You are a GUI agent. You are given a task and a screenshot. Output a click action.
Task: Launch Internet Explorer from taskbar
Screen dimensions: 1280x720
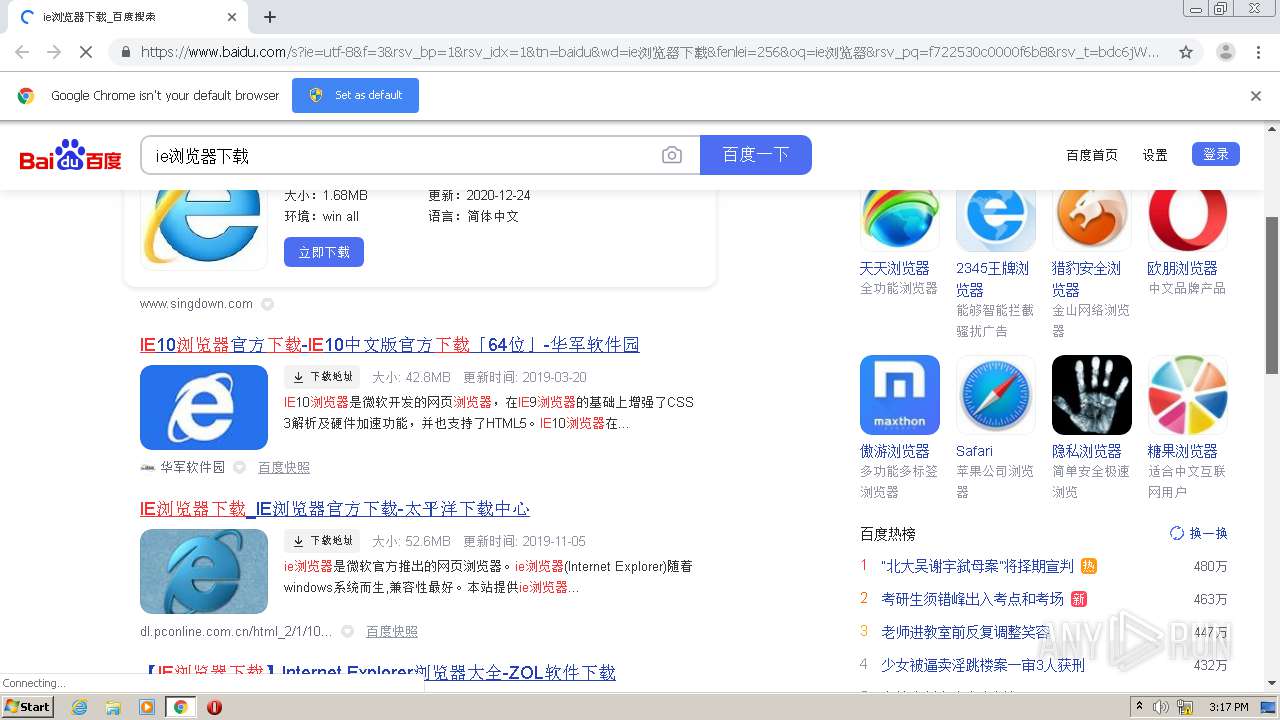pos(79,707)
